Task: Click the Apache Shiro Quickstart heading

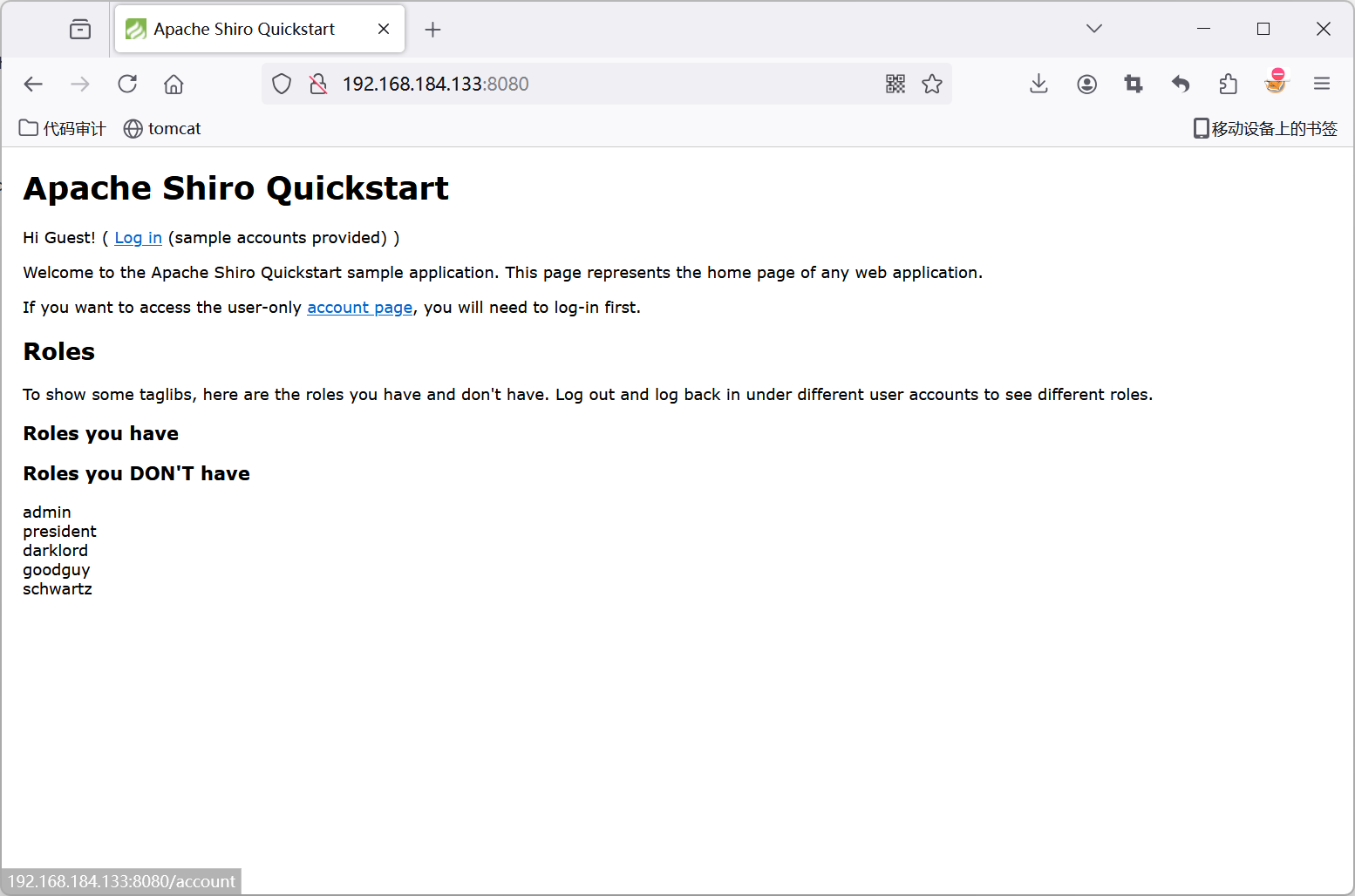Action: [235, 188]
